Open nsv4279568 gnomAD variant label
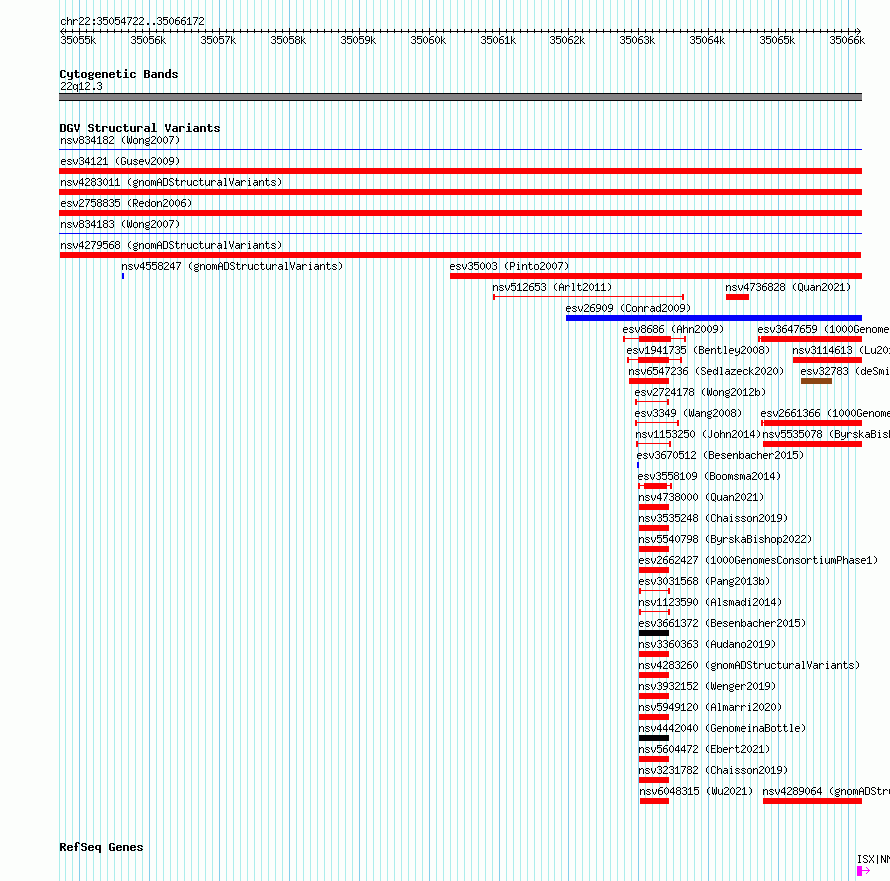 coord(171,245)
